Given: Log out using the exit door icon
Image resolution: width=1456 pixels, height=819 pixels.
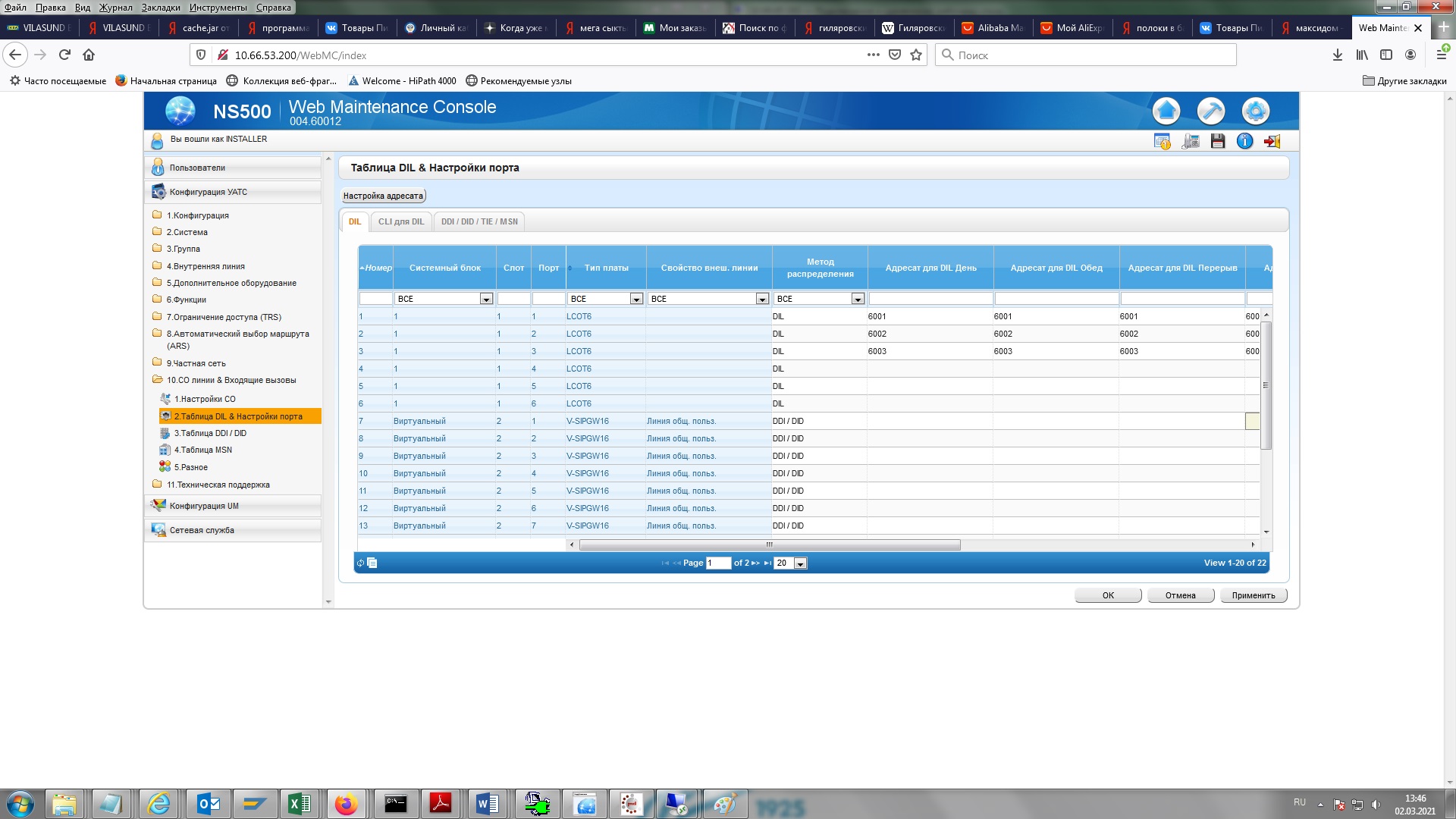Looking at the screenshot, I should pos(1272,141).
